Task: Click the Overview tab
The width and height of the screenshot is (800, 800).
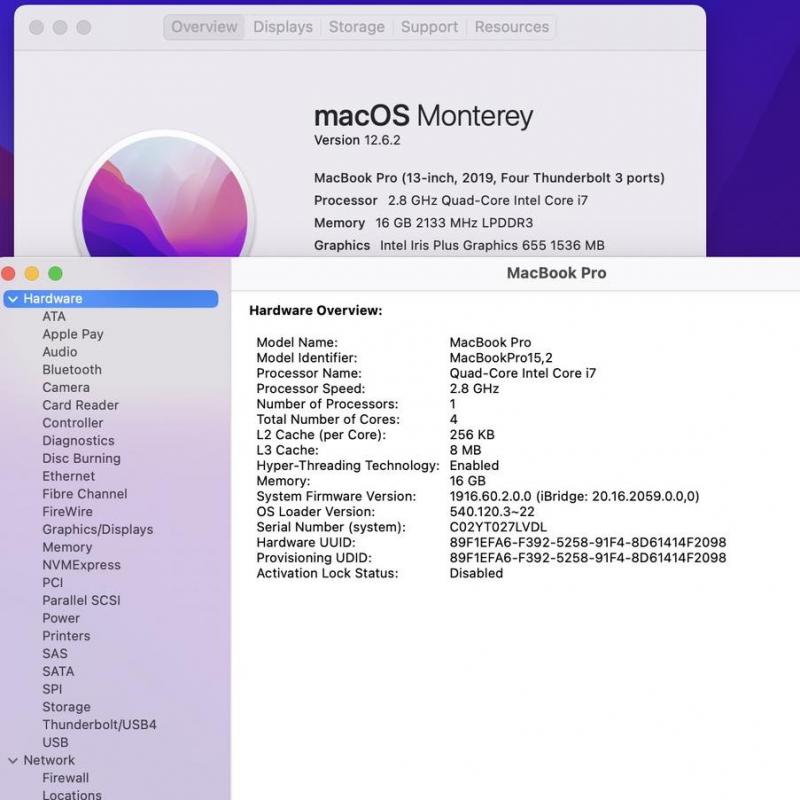Action: (204, 27)
